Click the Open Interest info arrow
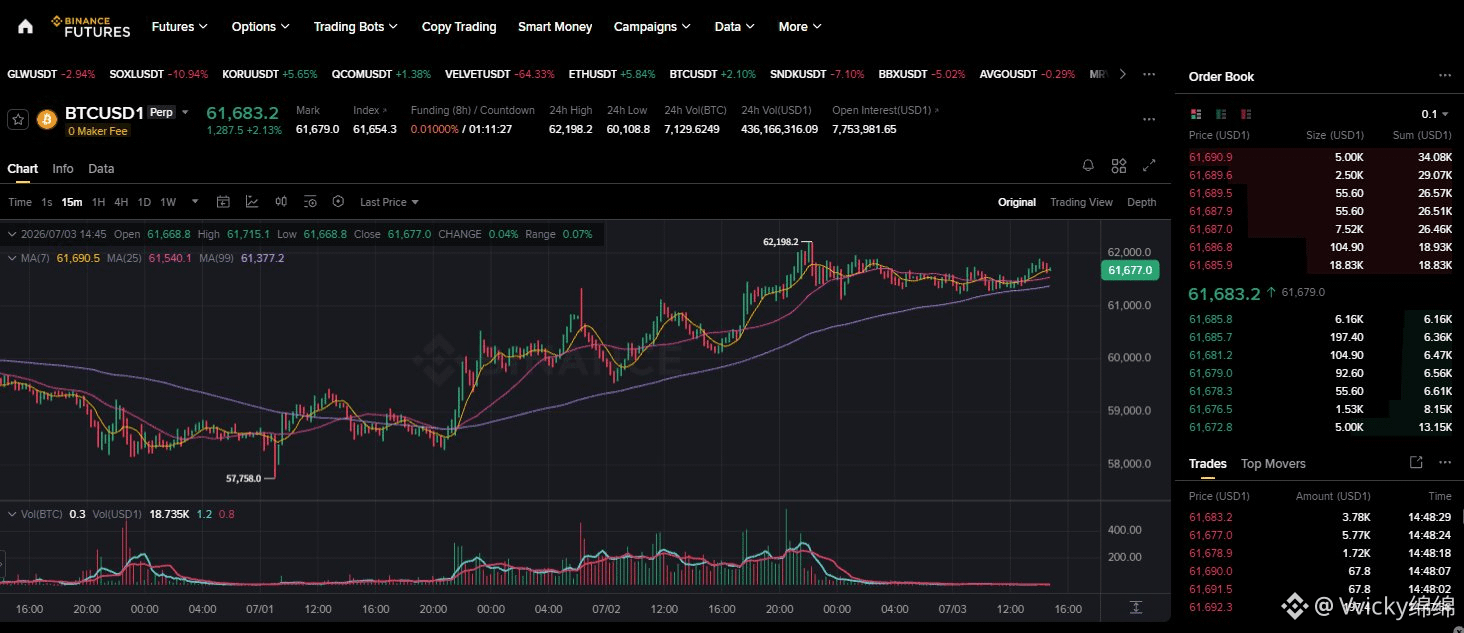Viewport: 1464px width, 633px height. [938, 110]
